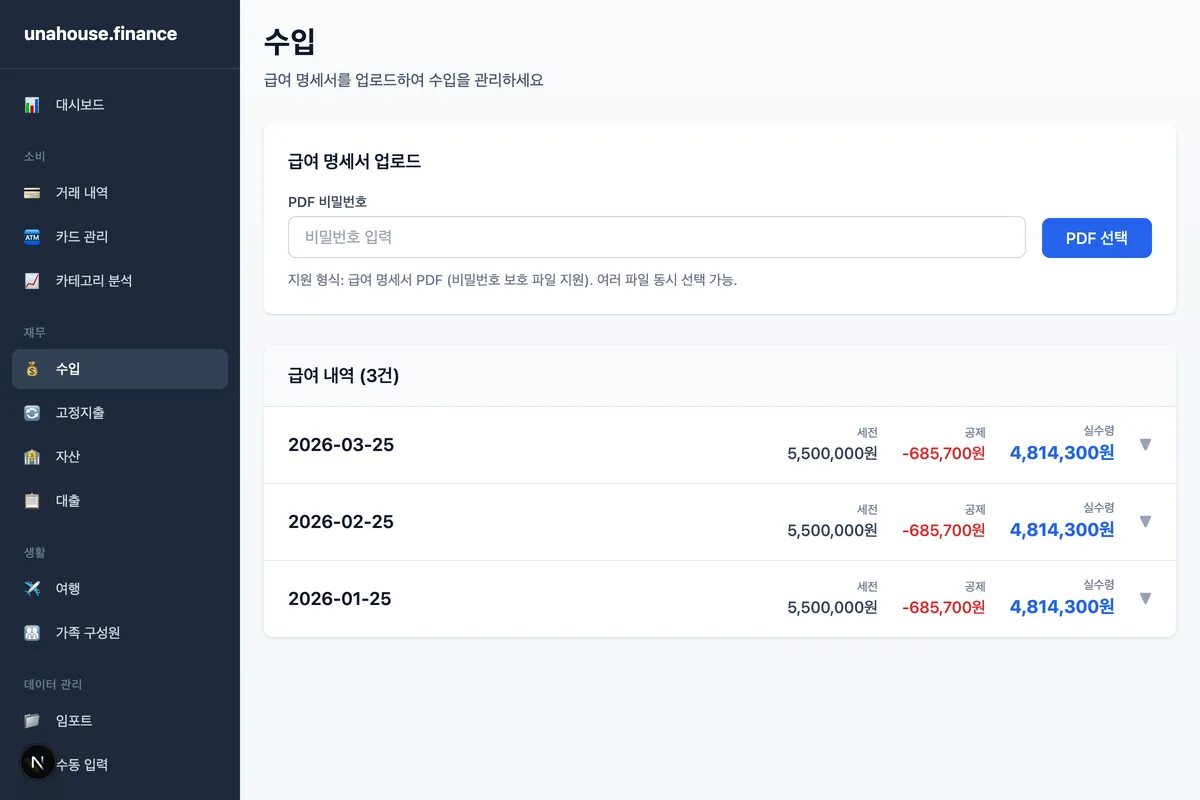Click the clipboard icon for 대출
This screenshot has height=800, width=1200.
32,501
